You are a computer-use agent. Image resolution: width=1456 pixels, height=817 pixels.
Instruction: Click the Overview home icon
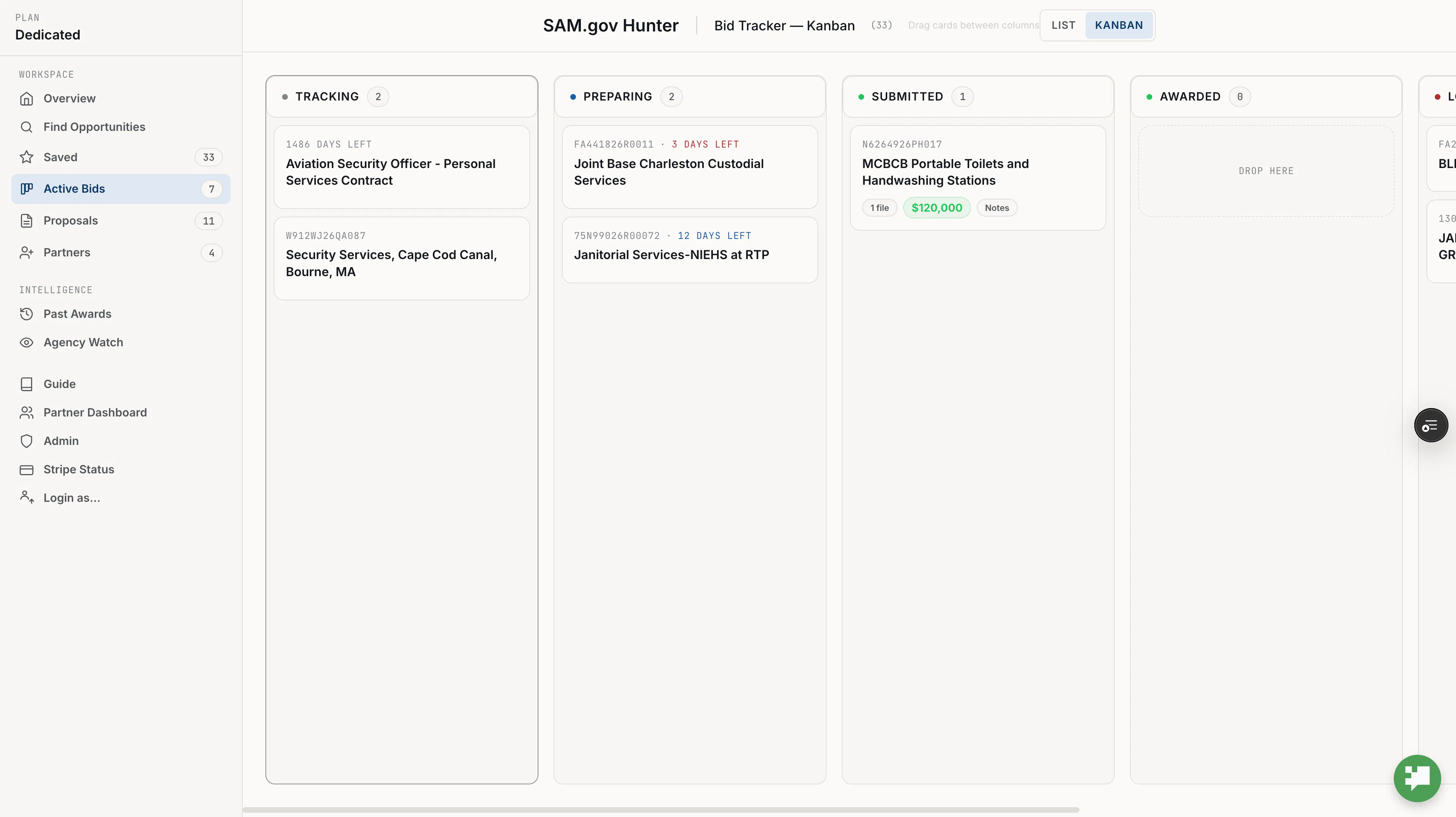pyautogui.click(x=27, y=98)
